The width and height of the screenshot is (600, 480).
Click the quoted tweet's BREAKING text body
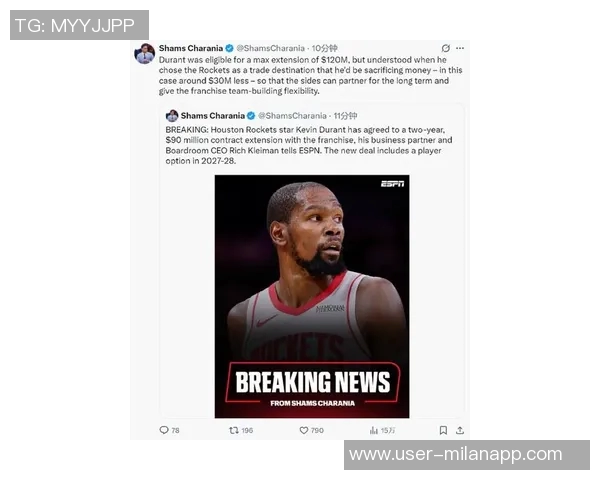coord(309,145)
